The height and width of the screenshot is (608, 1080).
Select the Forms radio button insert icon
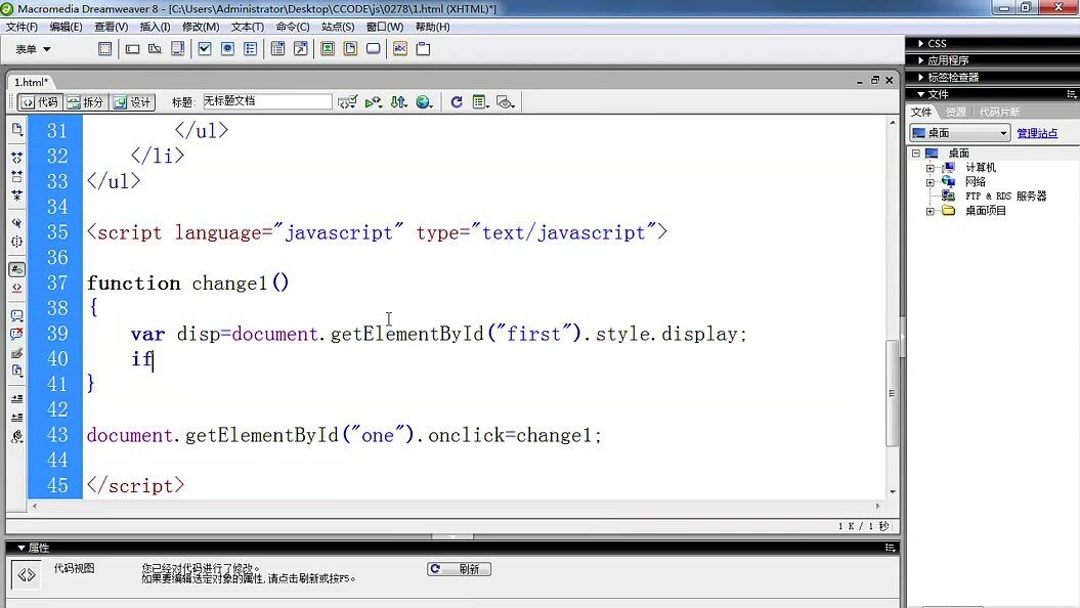228,48
